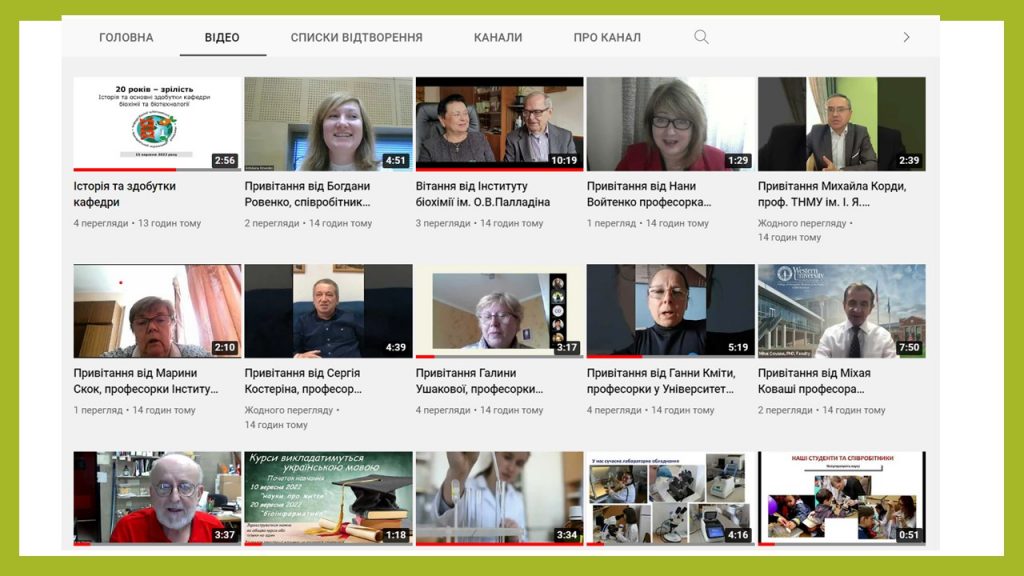The image size is (1024, 576).
Task: Click the 10:19 thumbnail with two people
Action: (x=499, y=124)
